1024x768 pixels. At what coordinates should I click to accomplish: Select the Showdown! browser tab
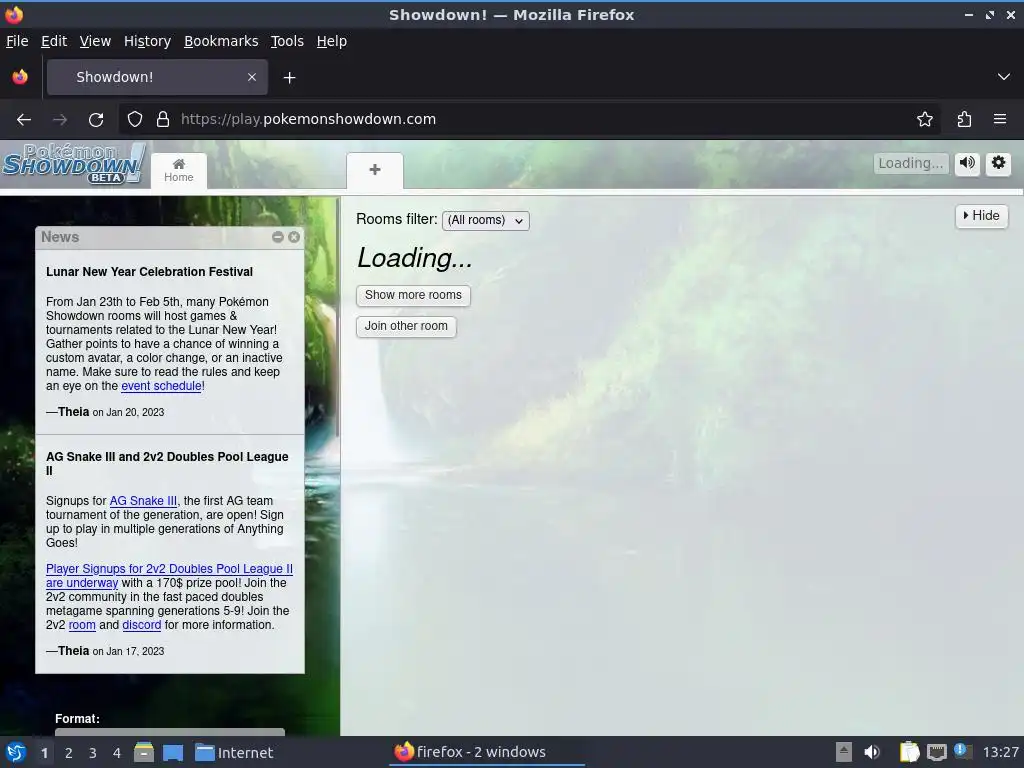click(157, 77)
